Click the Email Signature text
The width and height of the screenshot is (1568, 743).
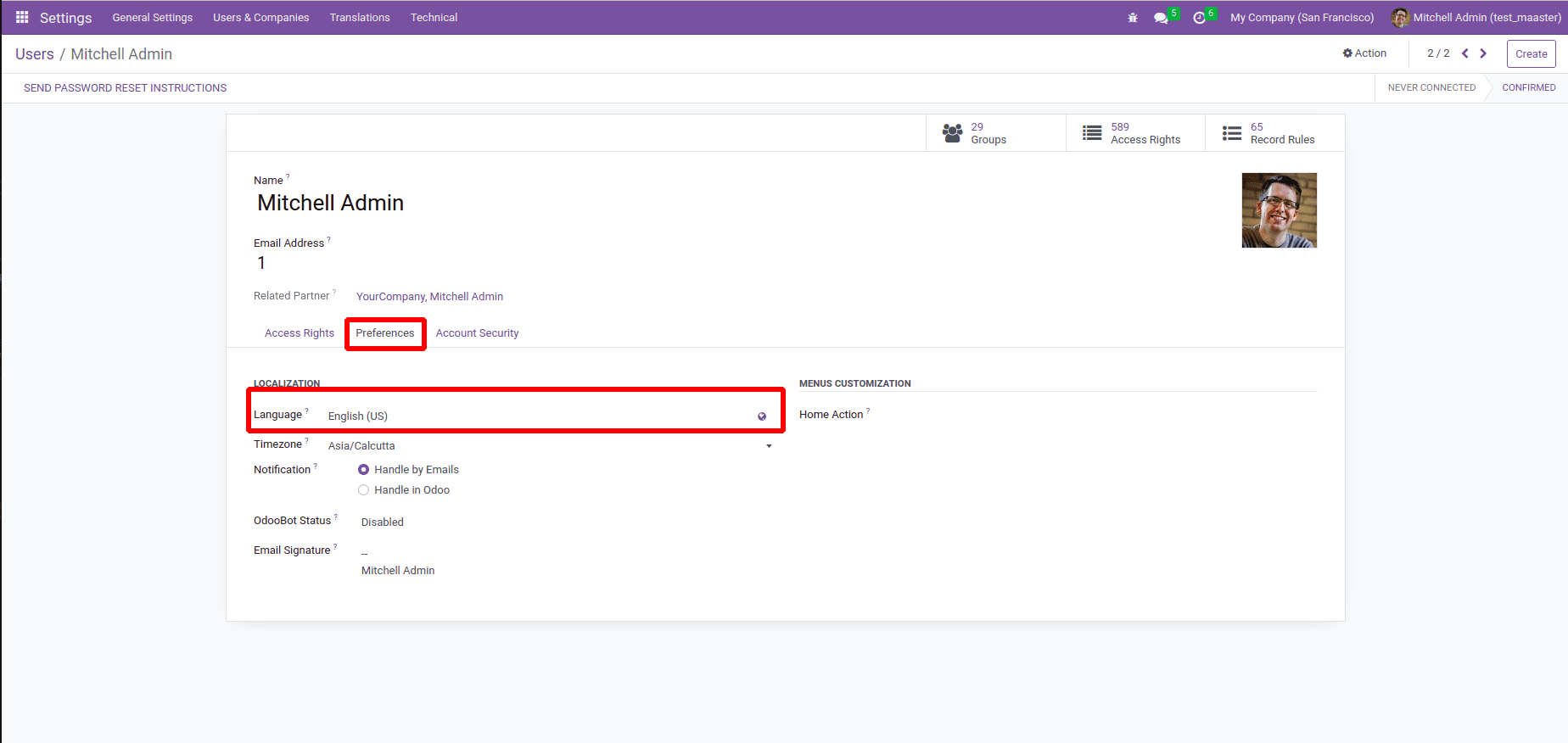(x=398, y=562)
